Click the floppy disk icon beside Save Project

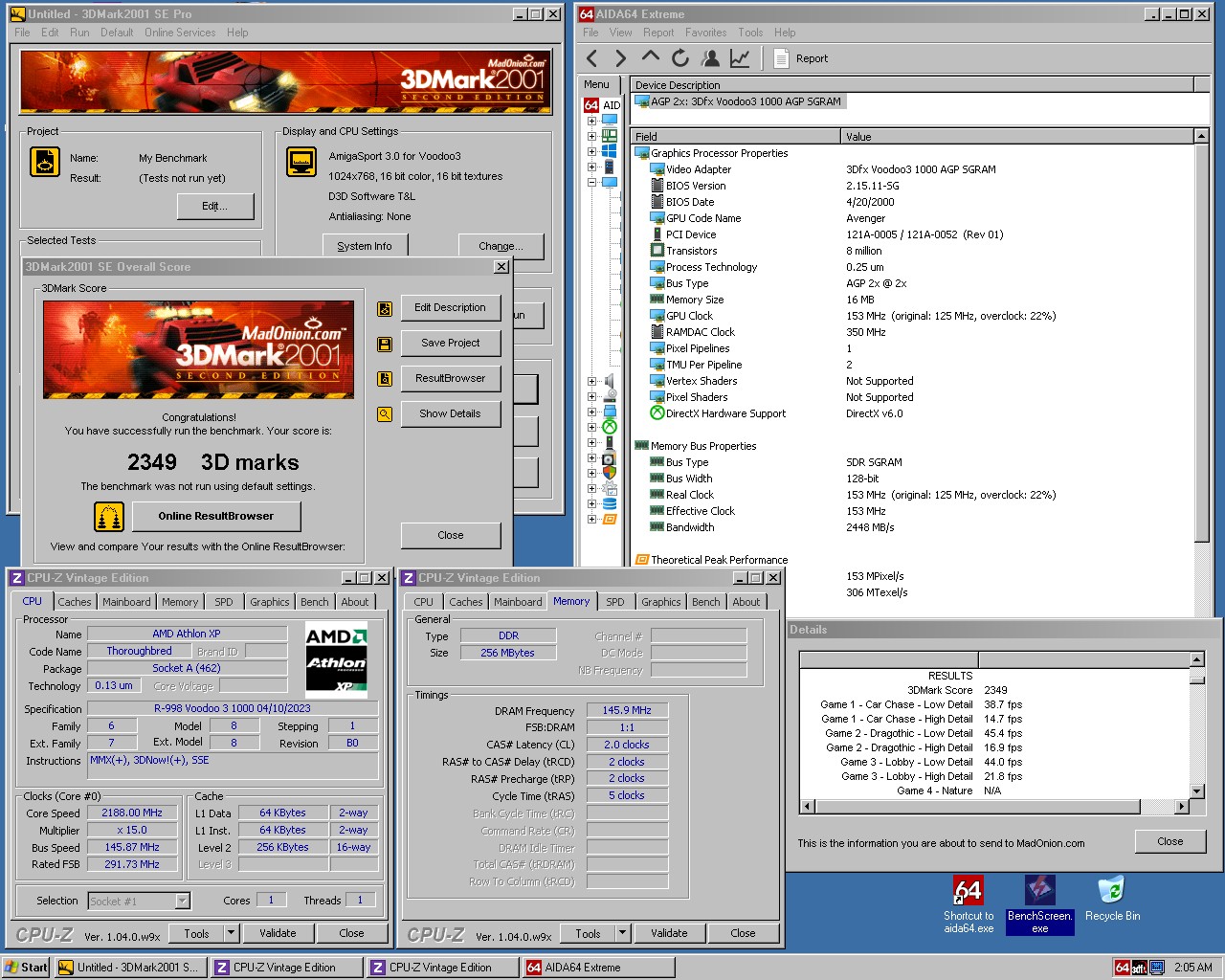tap(385, 345)
